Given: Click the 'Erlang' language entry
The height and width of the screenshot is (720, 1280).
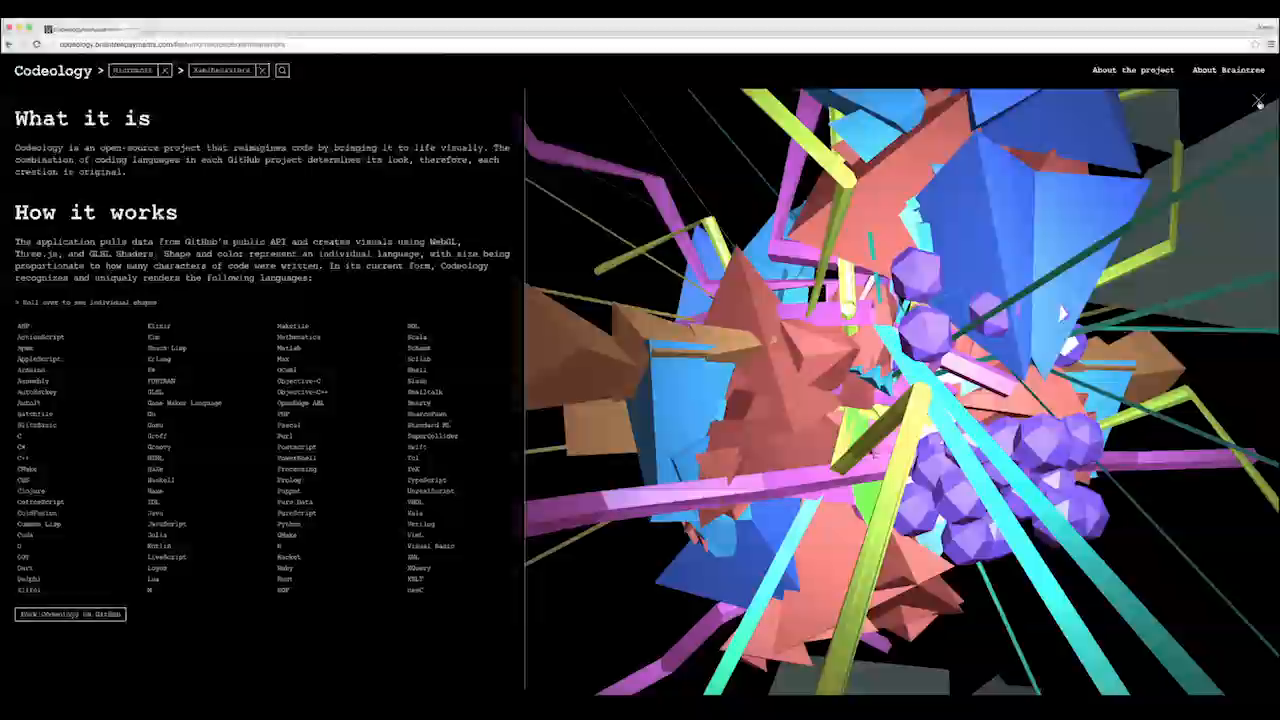Looking at the screenshot, I should (x=159, y=359).
